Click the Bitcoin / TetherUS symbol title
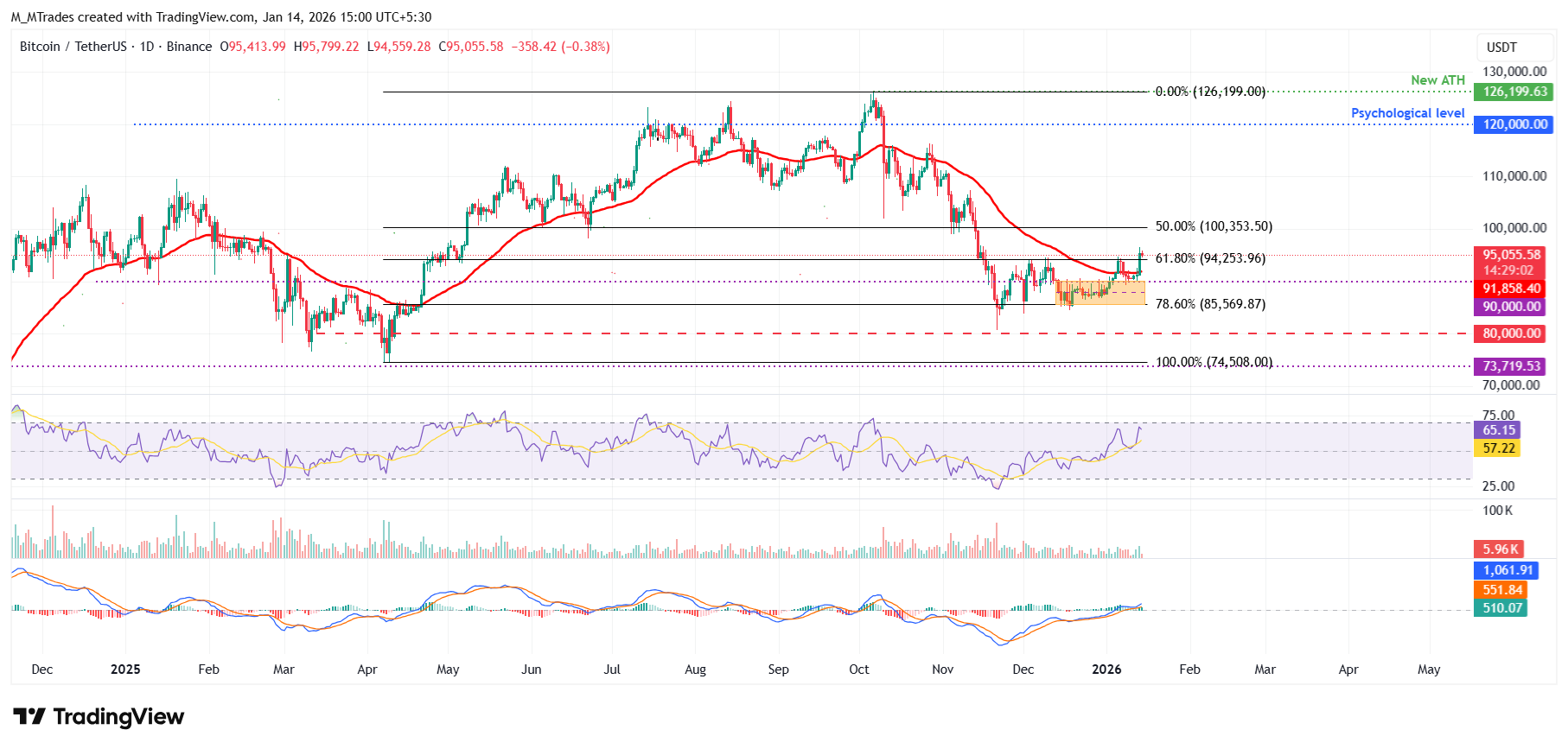The width and height of the screenshot is (1568, 749). click(73, 47)
